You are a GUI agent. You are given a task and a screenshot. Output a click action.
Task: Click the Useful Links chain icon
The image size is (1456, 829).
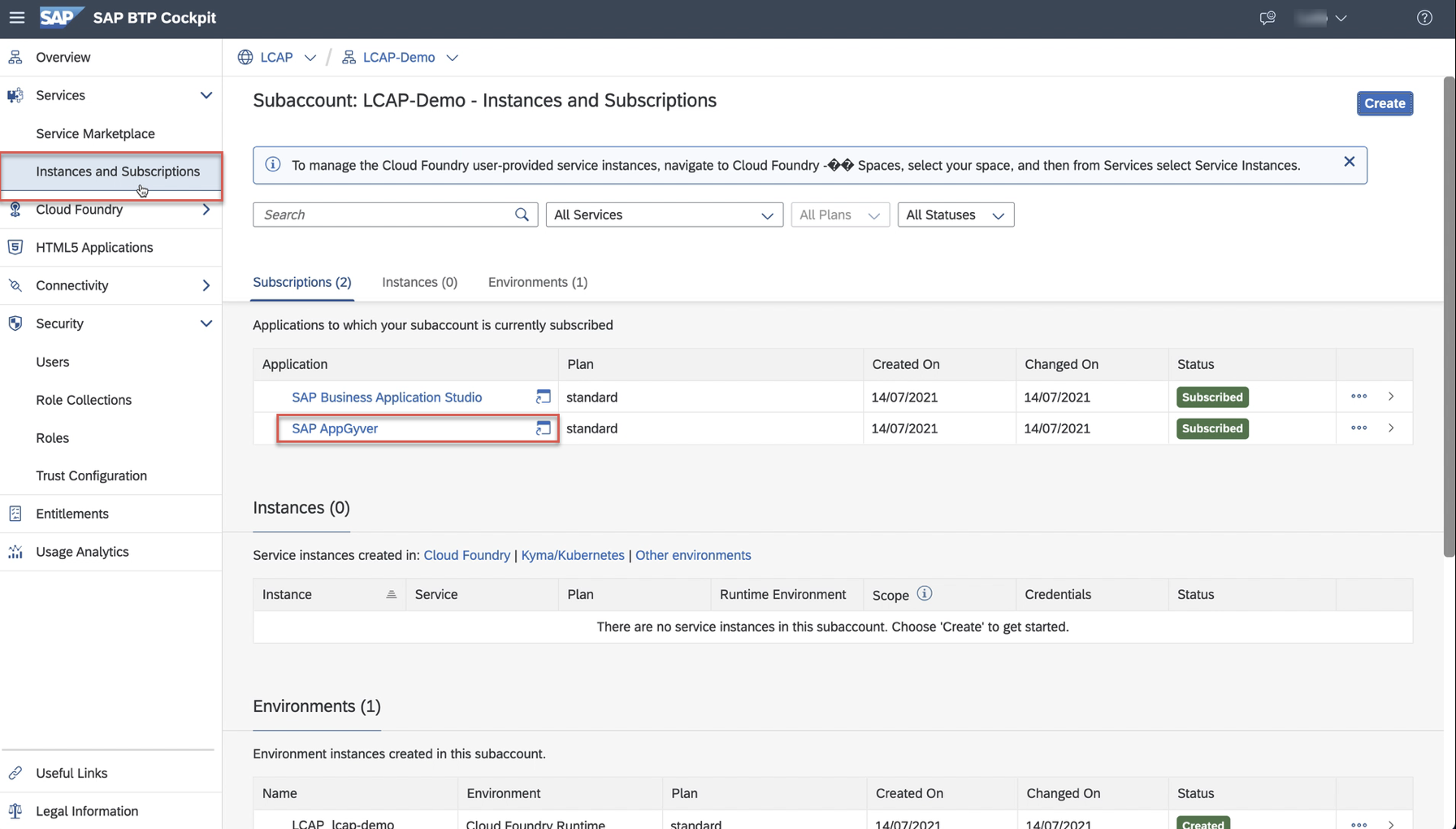point(15,773)
